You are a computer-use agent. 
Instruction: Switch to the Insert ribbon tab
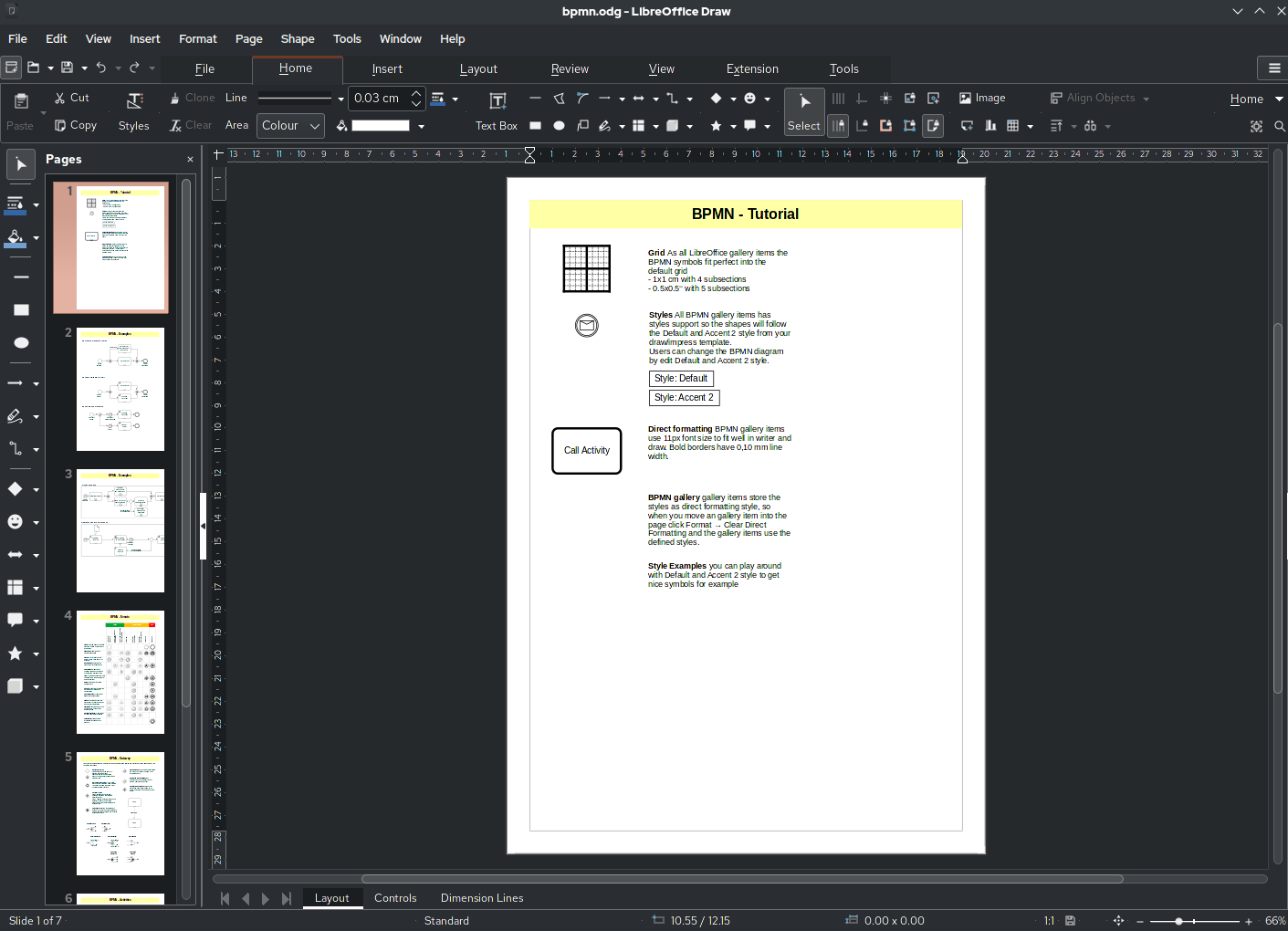tap(387, 68)
